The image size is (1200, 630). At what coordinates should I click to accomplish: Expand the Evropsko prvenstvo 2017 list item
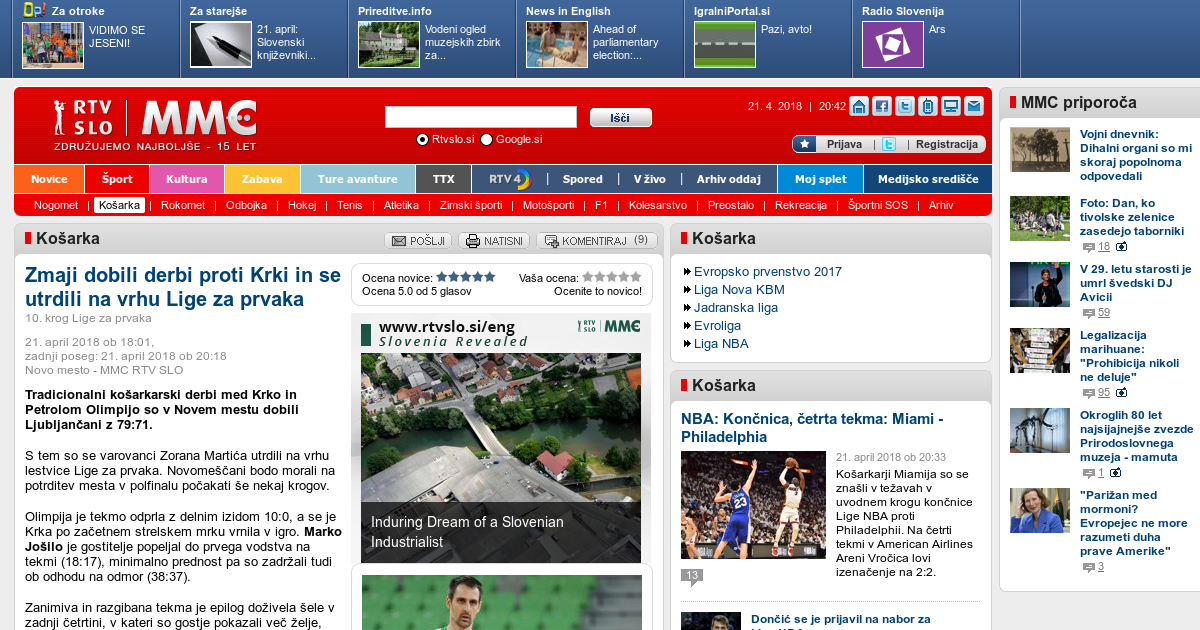tap(767, 271)
